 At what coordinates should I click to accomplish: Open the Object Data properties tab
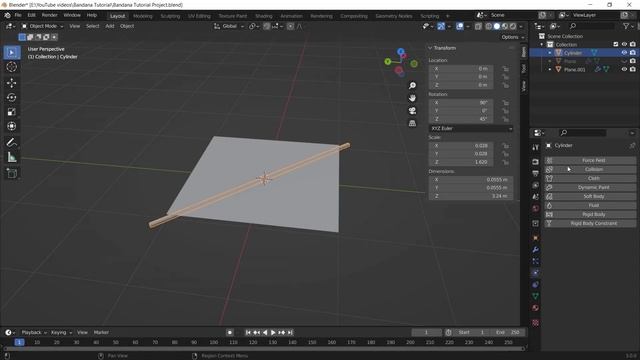(536, 296)
